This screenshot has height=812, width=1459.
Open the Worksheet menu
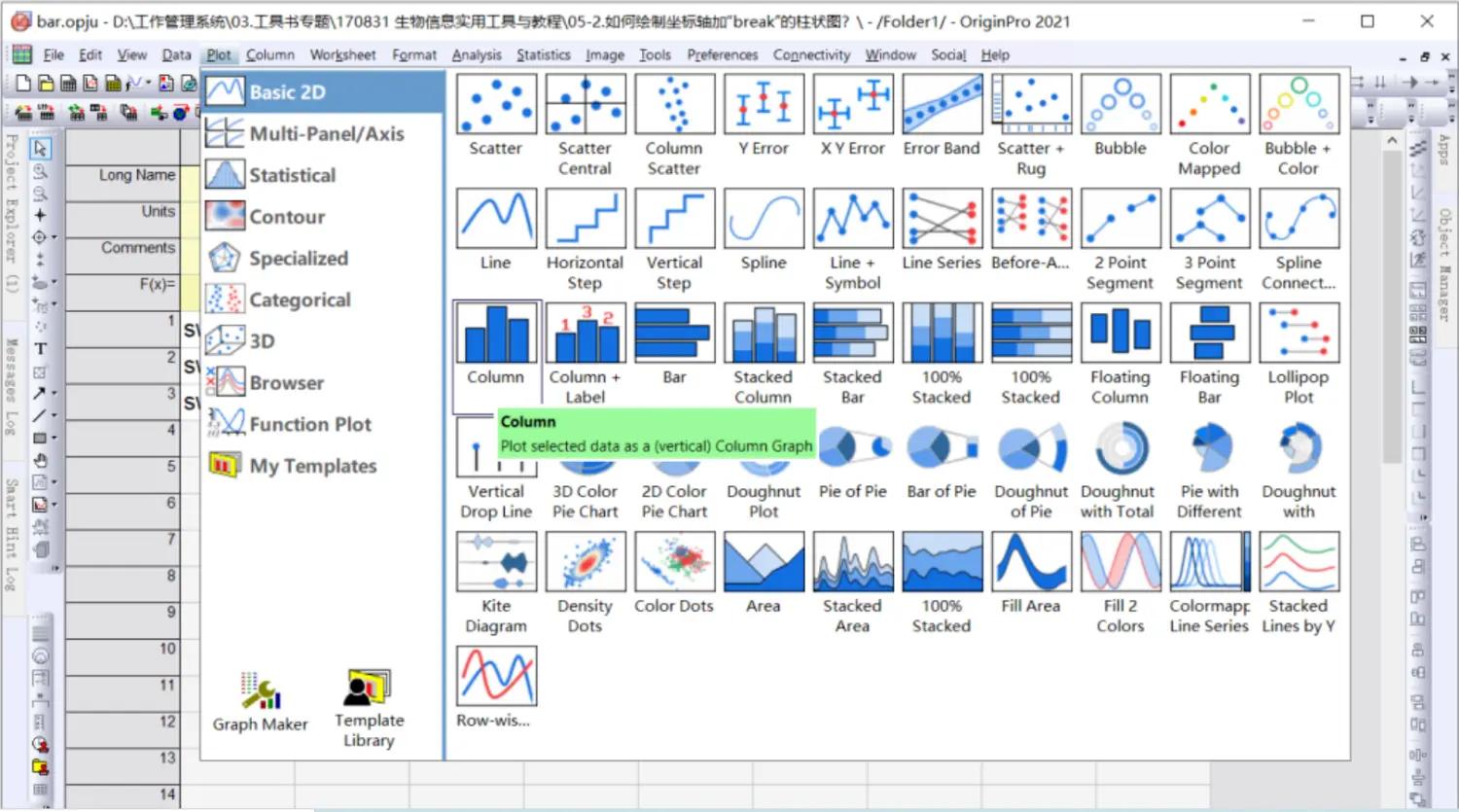tap(342, 55)
